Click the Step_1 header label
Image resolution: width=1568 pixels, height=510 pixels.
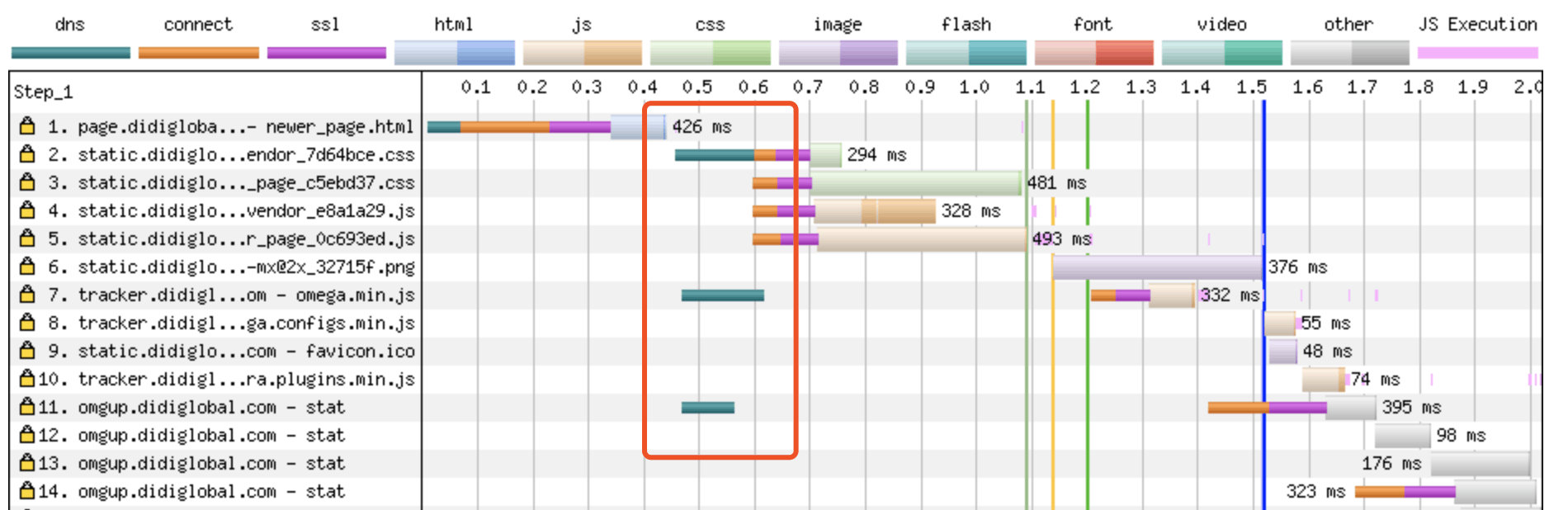tap(43, 92)
